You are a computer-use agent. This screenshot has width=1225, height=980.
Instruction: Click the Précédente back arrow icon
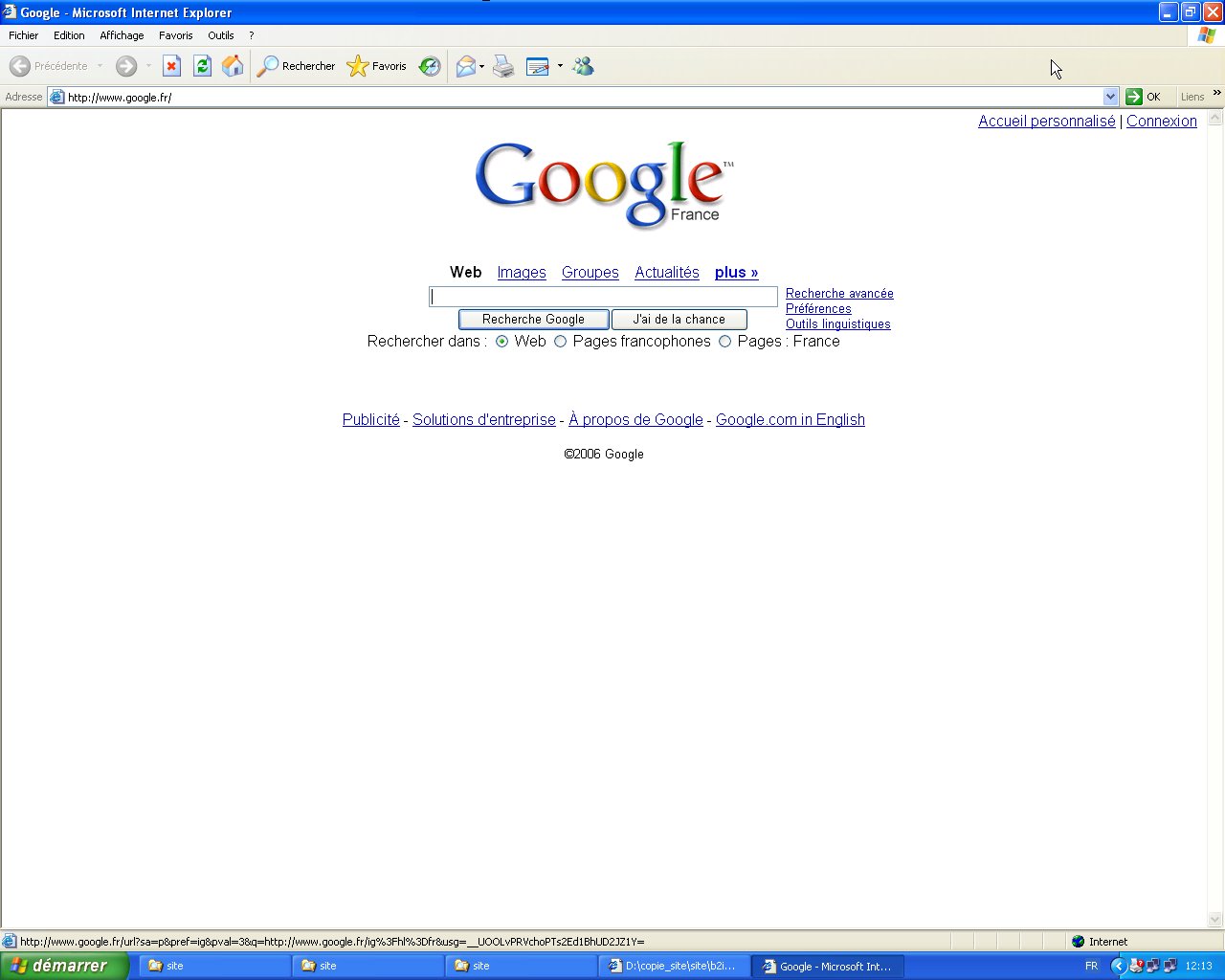tap(19, 66)
